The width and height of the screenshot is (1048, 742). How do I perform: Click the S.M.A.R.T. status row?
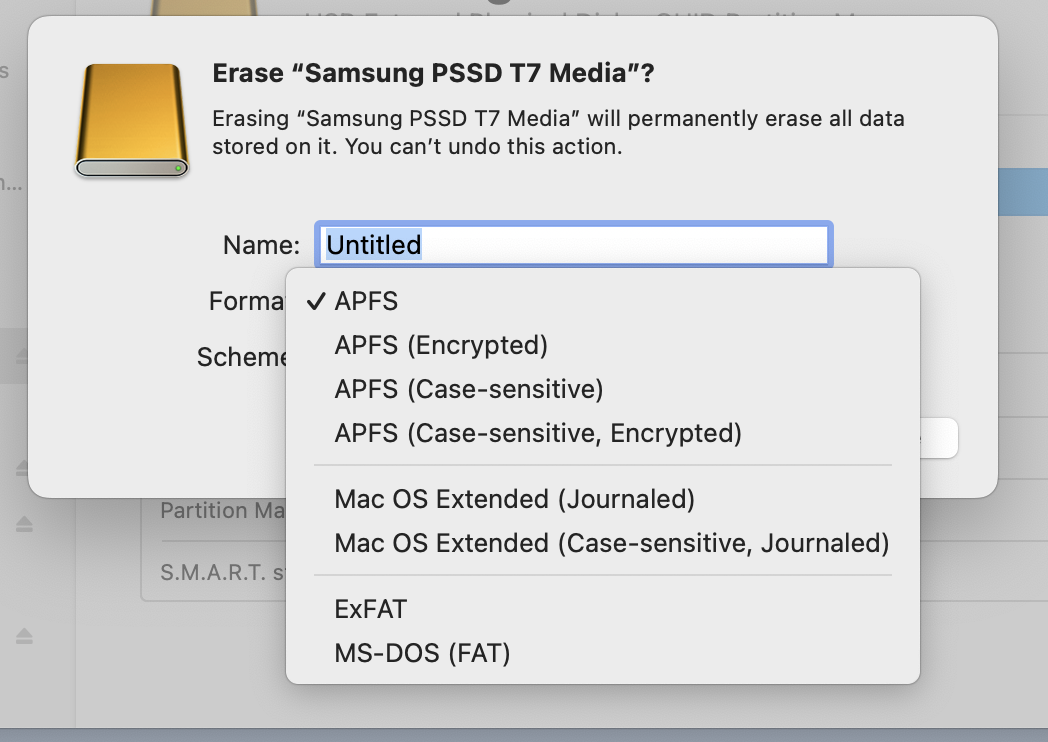pos(223,573)
